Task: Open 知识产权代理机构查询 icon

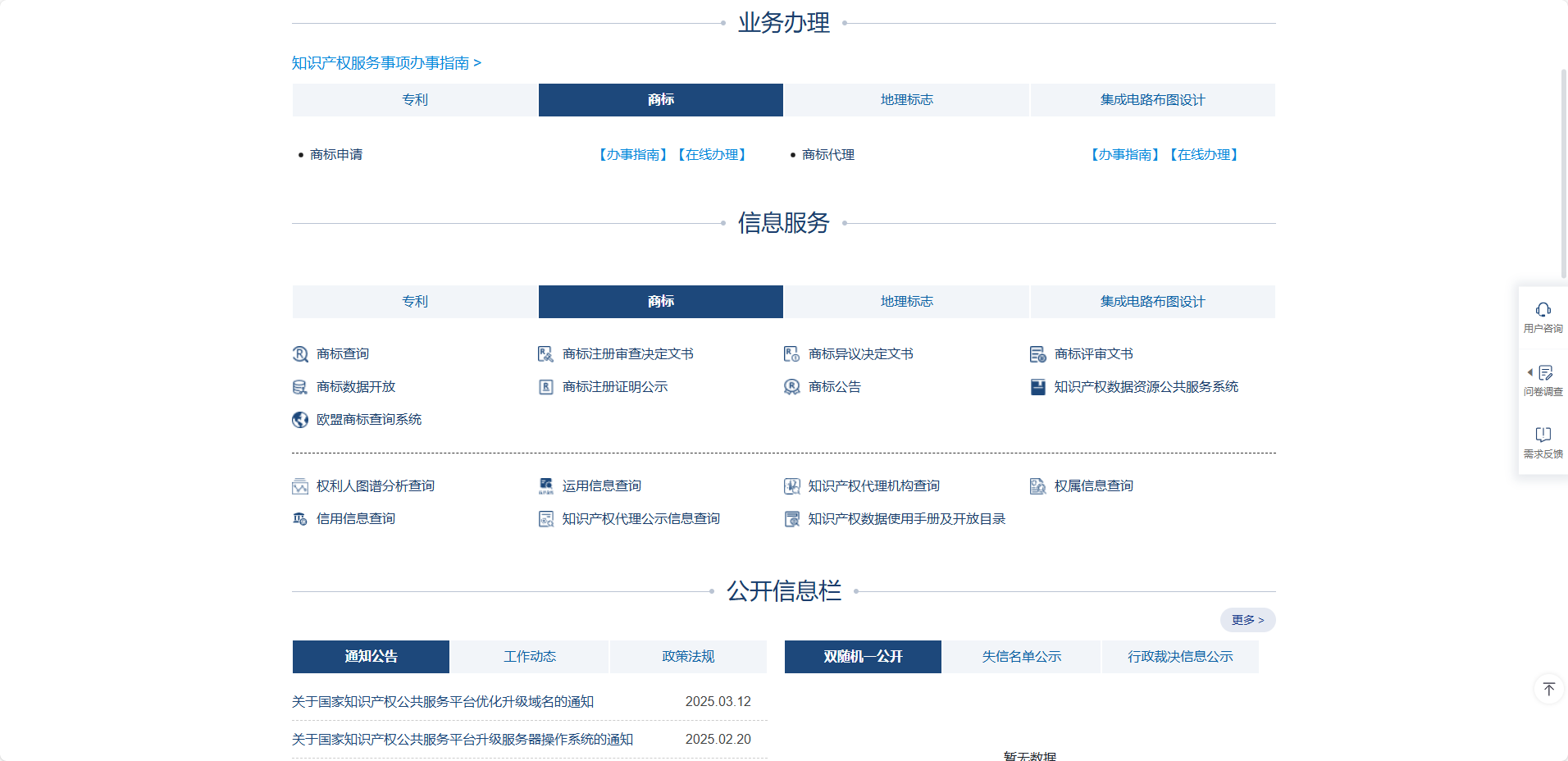Action: 792,485
